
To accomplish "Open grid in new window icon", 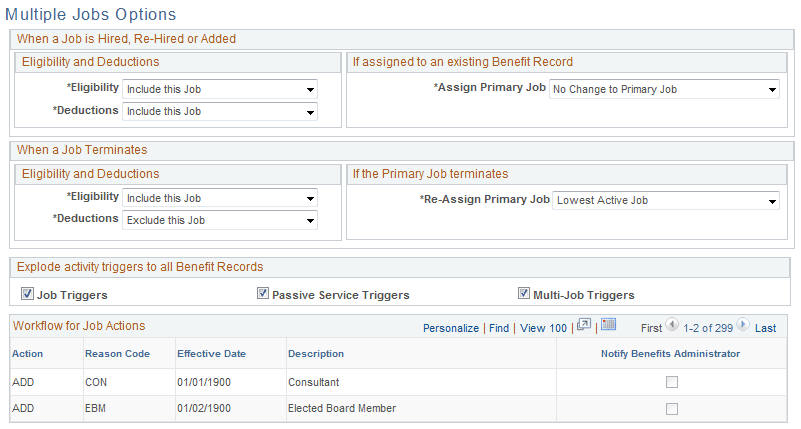I will coord(584,325).
